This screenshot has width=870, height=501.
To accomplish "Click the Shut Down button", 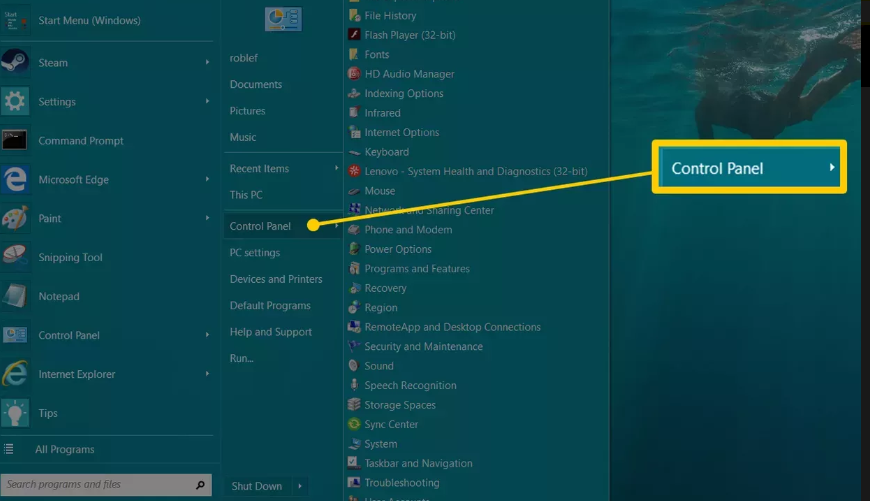I will pos(257,486).
